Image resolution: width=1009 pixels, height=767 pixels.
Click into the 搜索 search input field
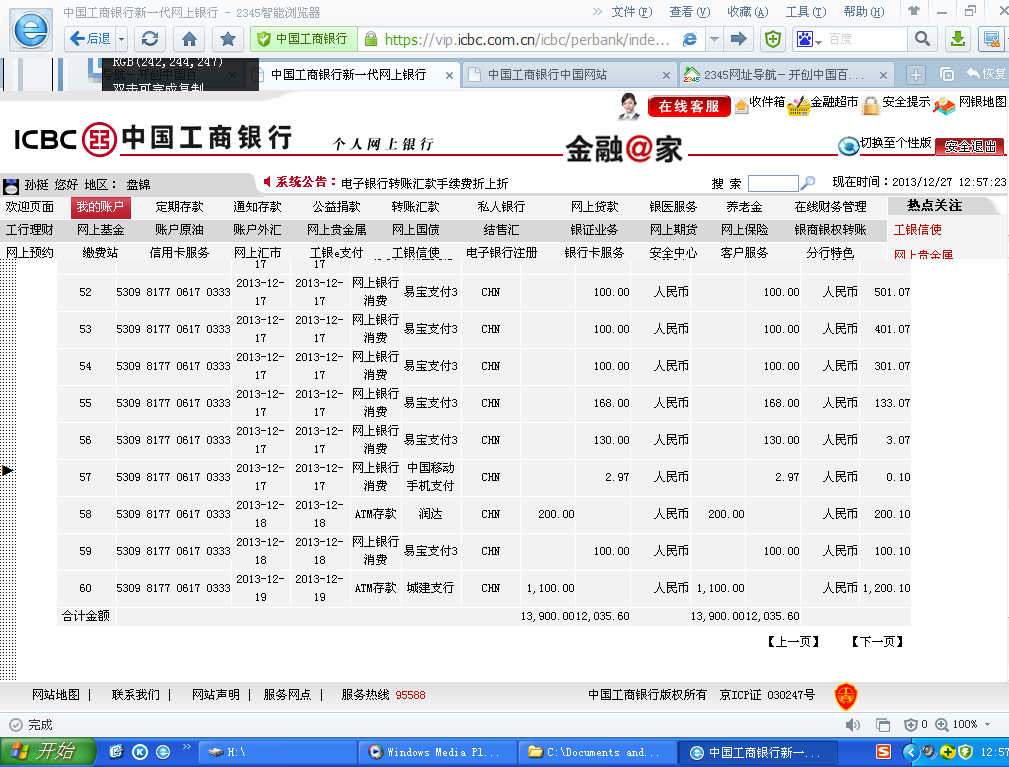coord(772,183)
